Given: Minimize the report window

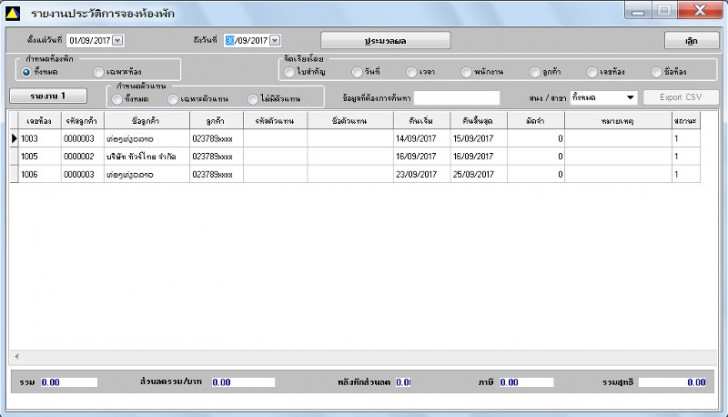Looking at the screenshot, I should pos(638,10).
